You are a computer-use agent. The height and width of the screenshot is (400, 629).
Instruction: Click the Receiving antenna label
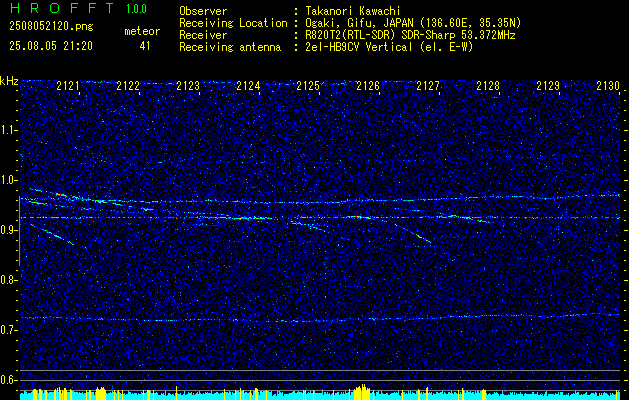coord(230,47)
